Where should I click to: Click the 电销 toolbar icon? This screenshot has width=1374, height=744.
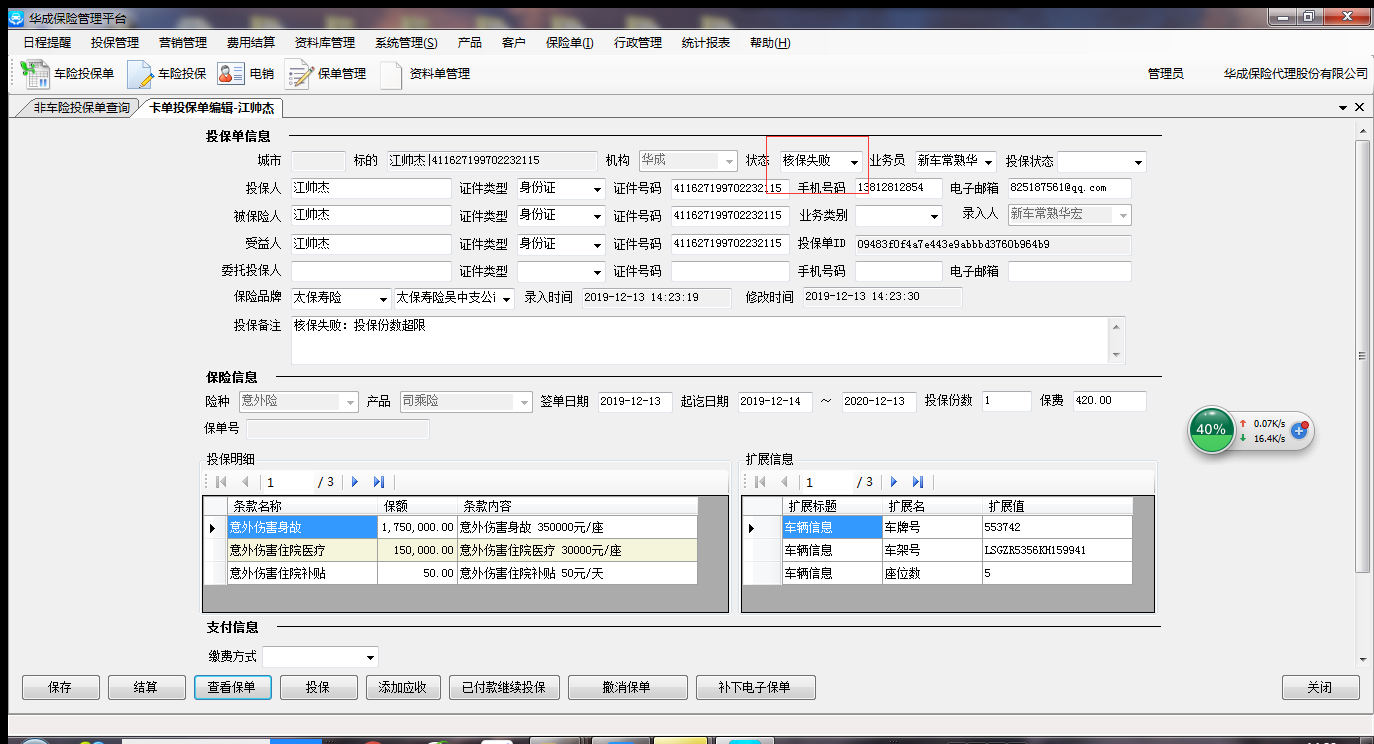(232, 74)
